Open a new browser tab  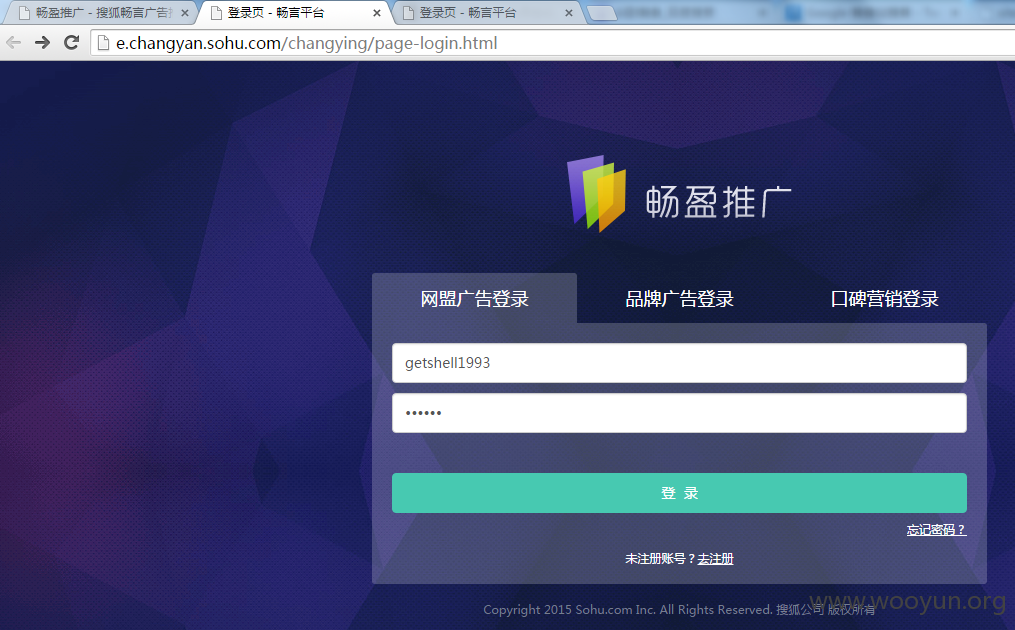tap(601, 14)
